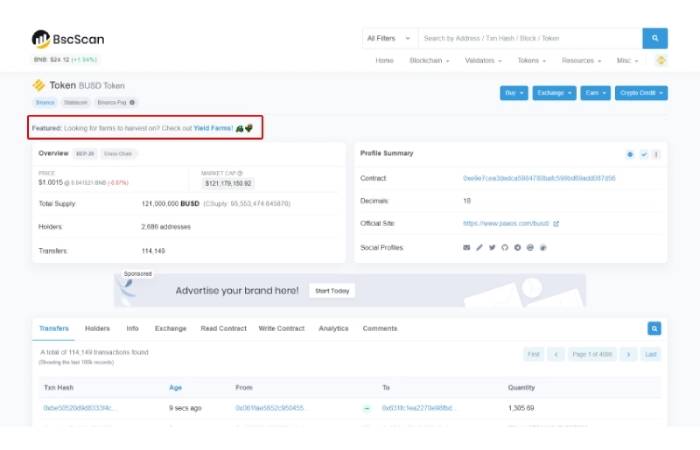Sort by the Age column header
Viewport: 700px width, 450px height.
175,388
